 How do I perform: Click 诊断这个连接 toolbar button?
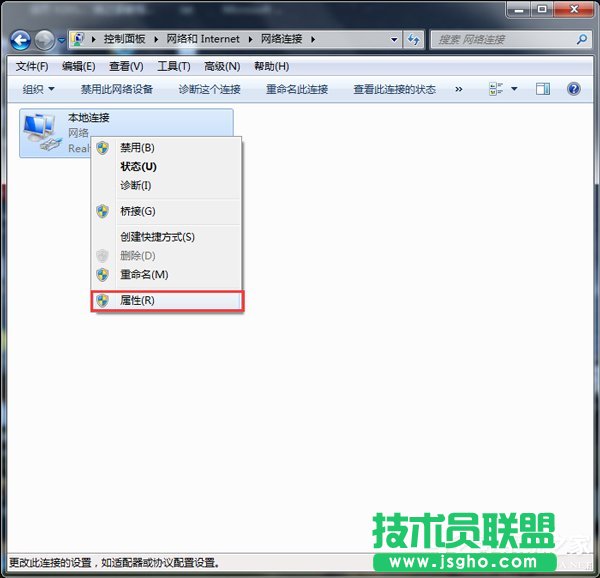coord(209,90)
